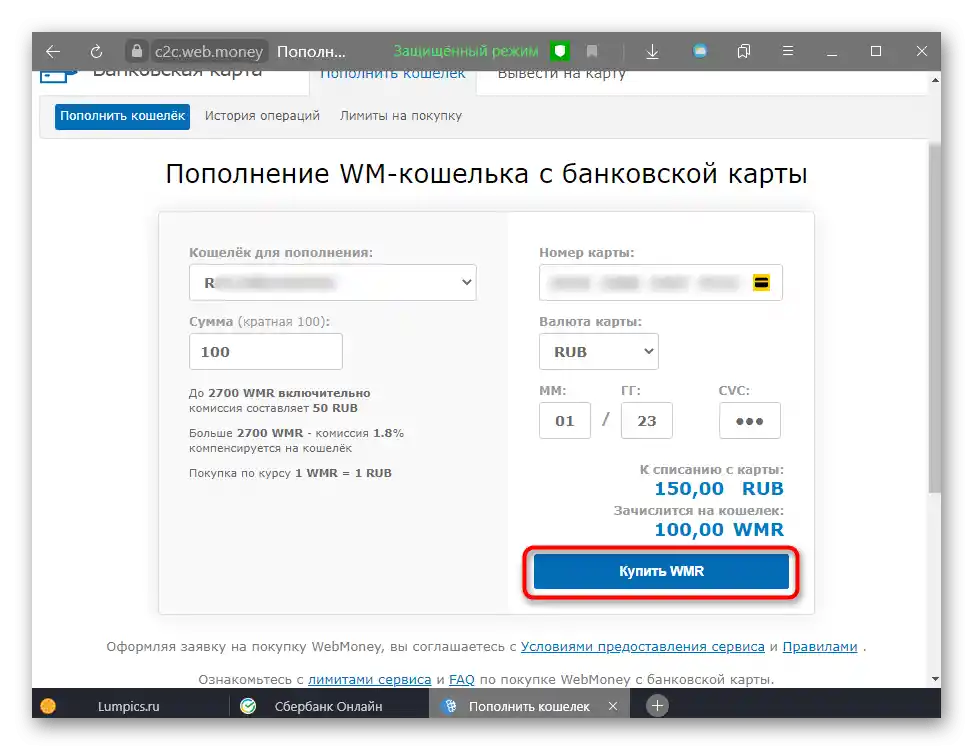Click Защищённый режим label in toolbar
This screenshot has width=973, height=750.
pyautogui.click(x=465, y=51)
